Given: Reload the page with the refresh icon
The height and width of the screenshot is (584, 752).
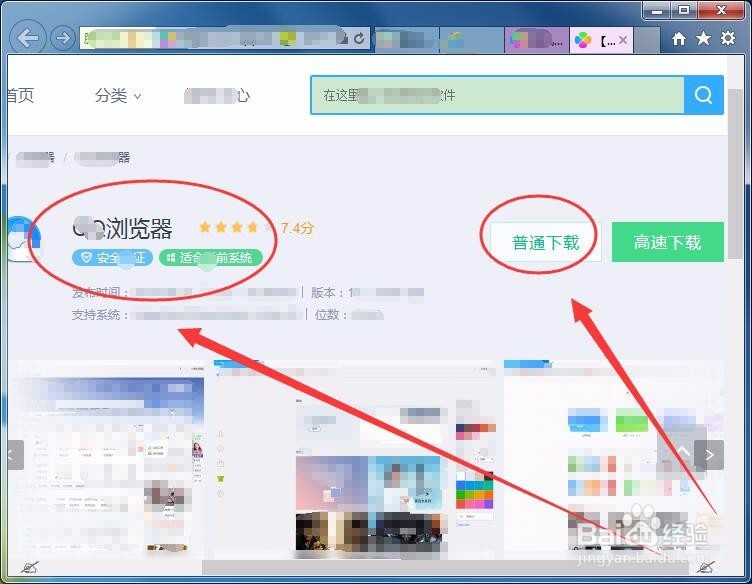Looking at the screenshot, I should [x=359, y=38].
